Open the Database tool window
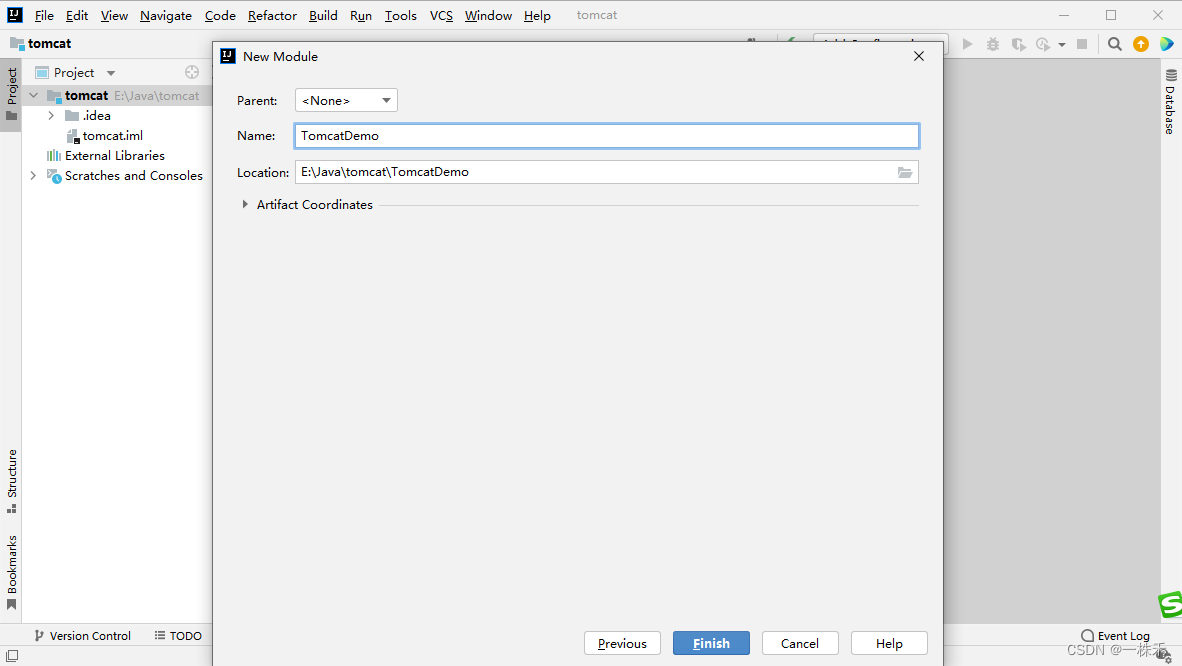1182x666 pixels. pos(1171,102)
